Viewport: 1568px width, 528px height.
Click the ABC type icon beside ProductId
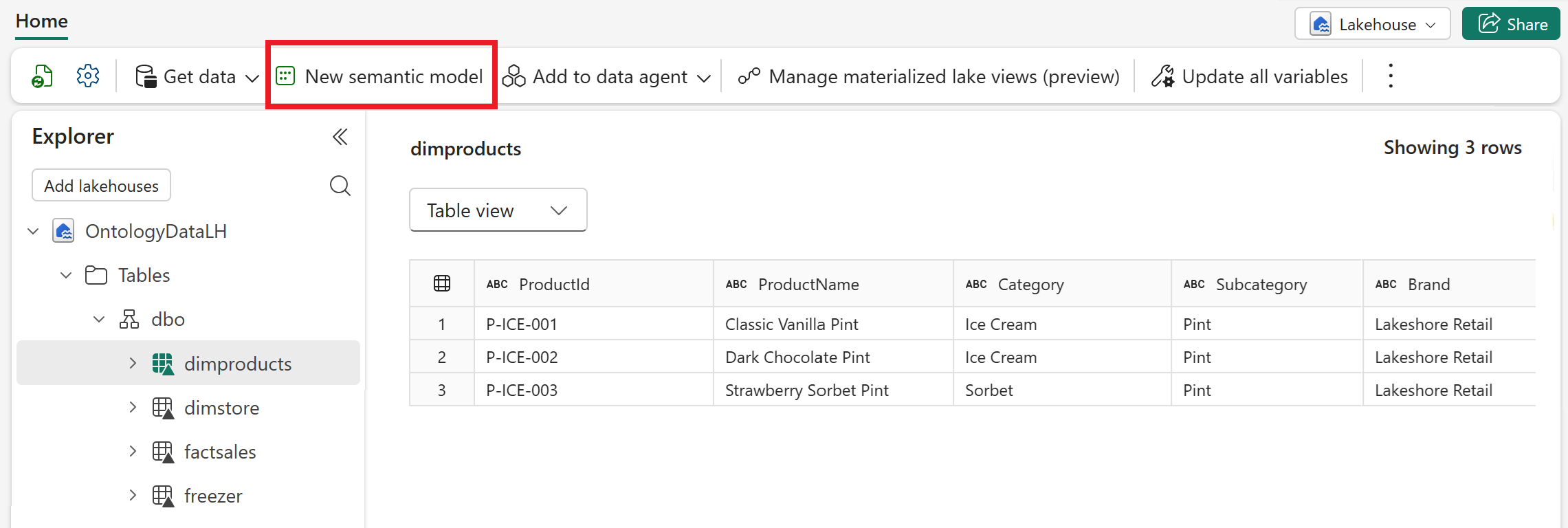click(497, 284)
